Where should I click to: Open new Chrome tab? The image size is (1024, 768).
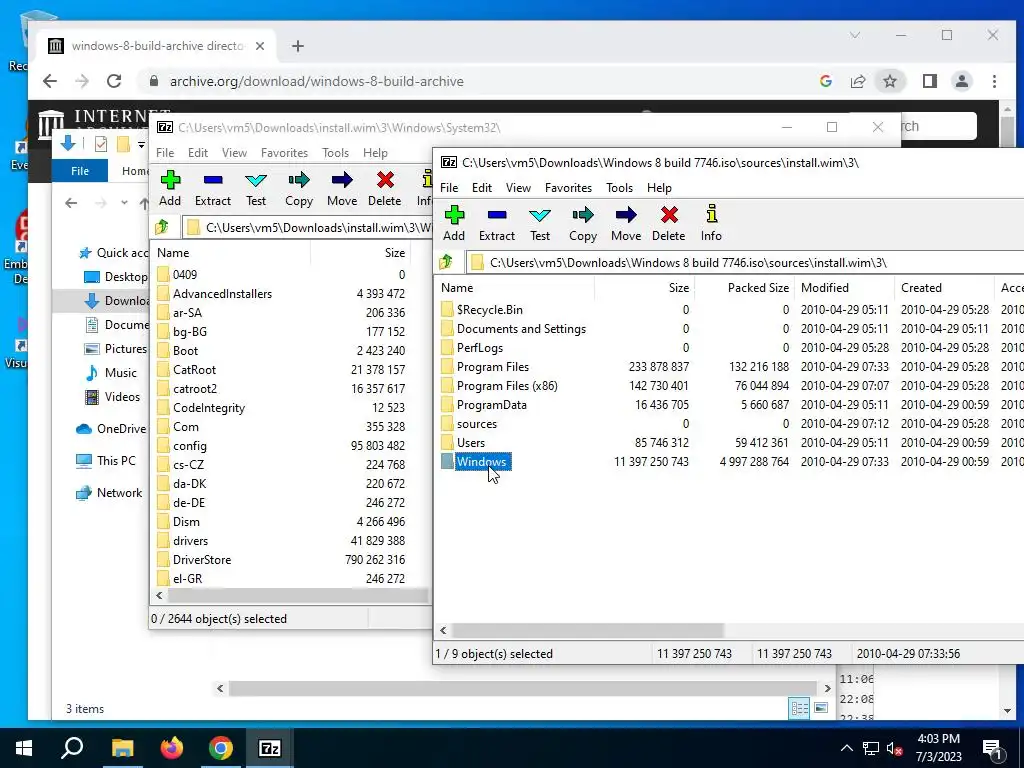tap(298, 46)
